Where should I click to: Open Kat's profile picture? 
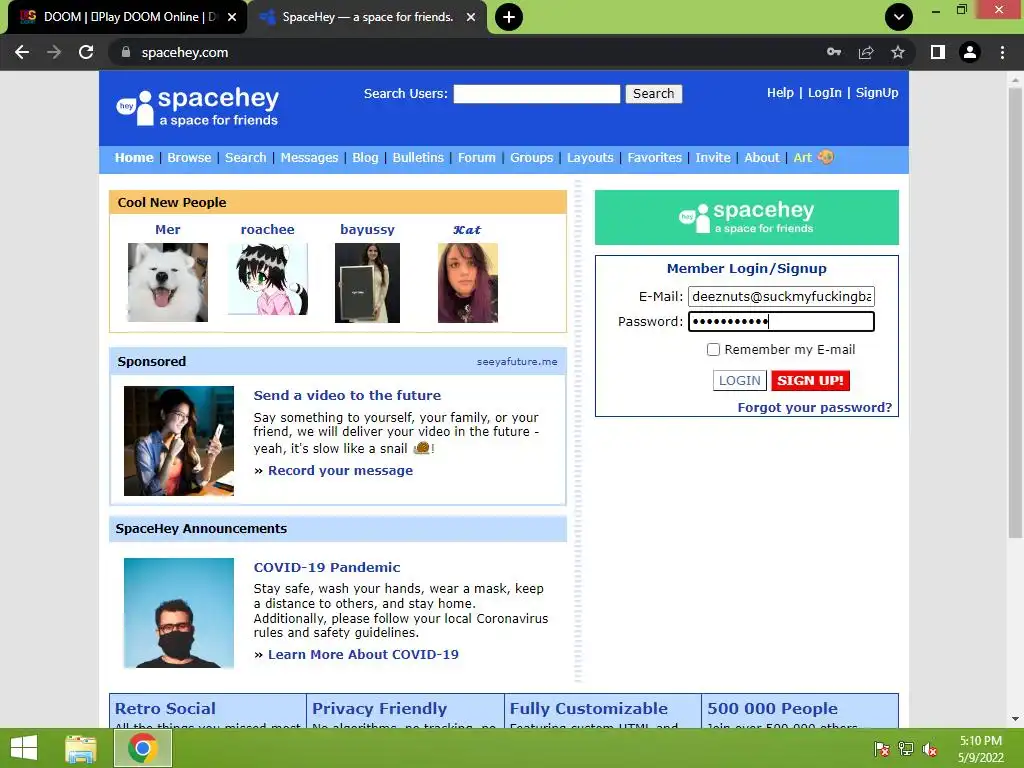tap(468, 283)
